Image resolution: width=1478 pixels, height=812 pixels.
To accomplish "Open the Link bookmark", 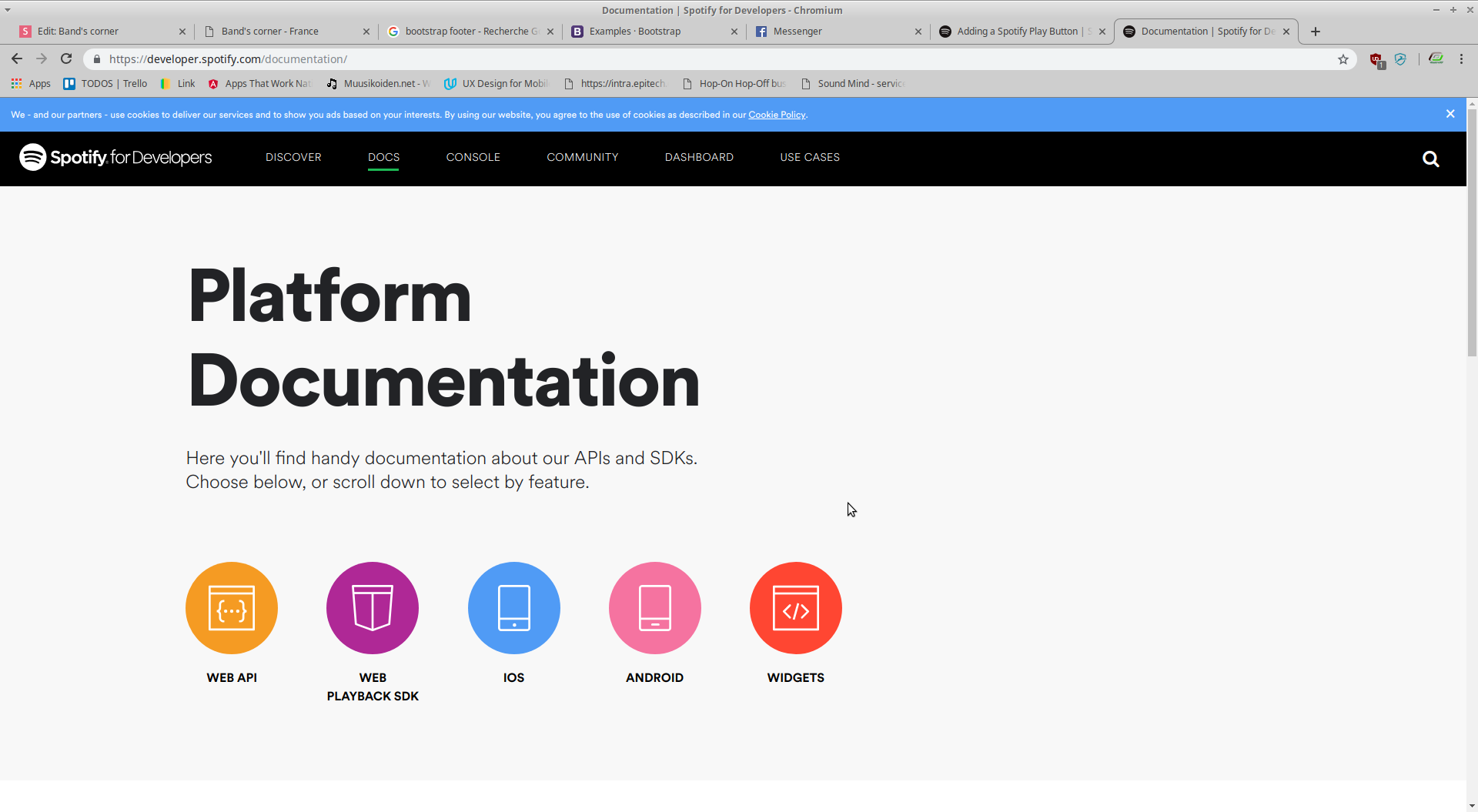I will [178, 83].
